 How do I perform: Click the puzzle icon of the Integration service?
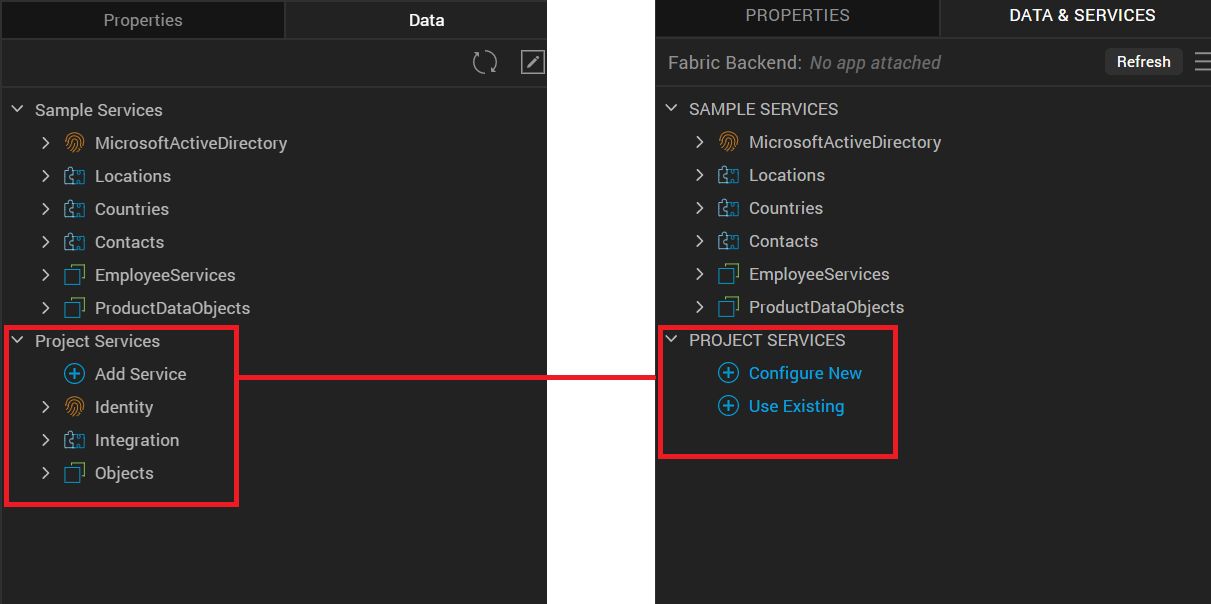click(74, 440)
